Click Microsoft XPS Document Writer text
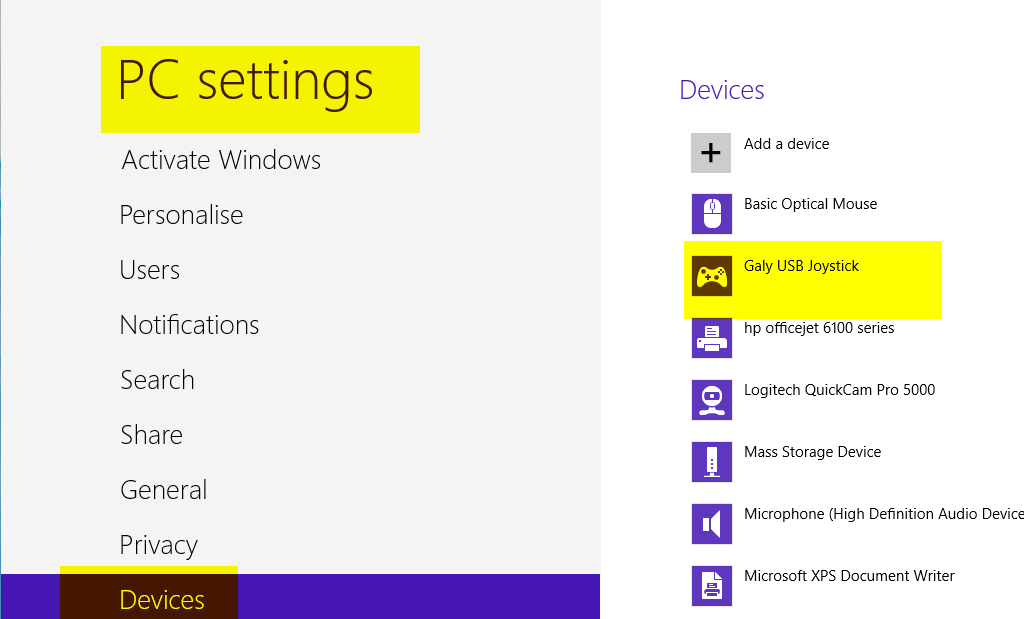The height and width of the screenshot is (619, 1024). (849, 576)
